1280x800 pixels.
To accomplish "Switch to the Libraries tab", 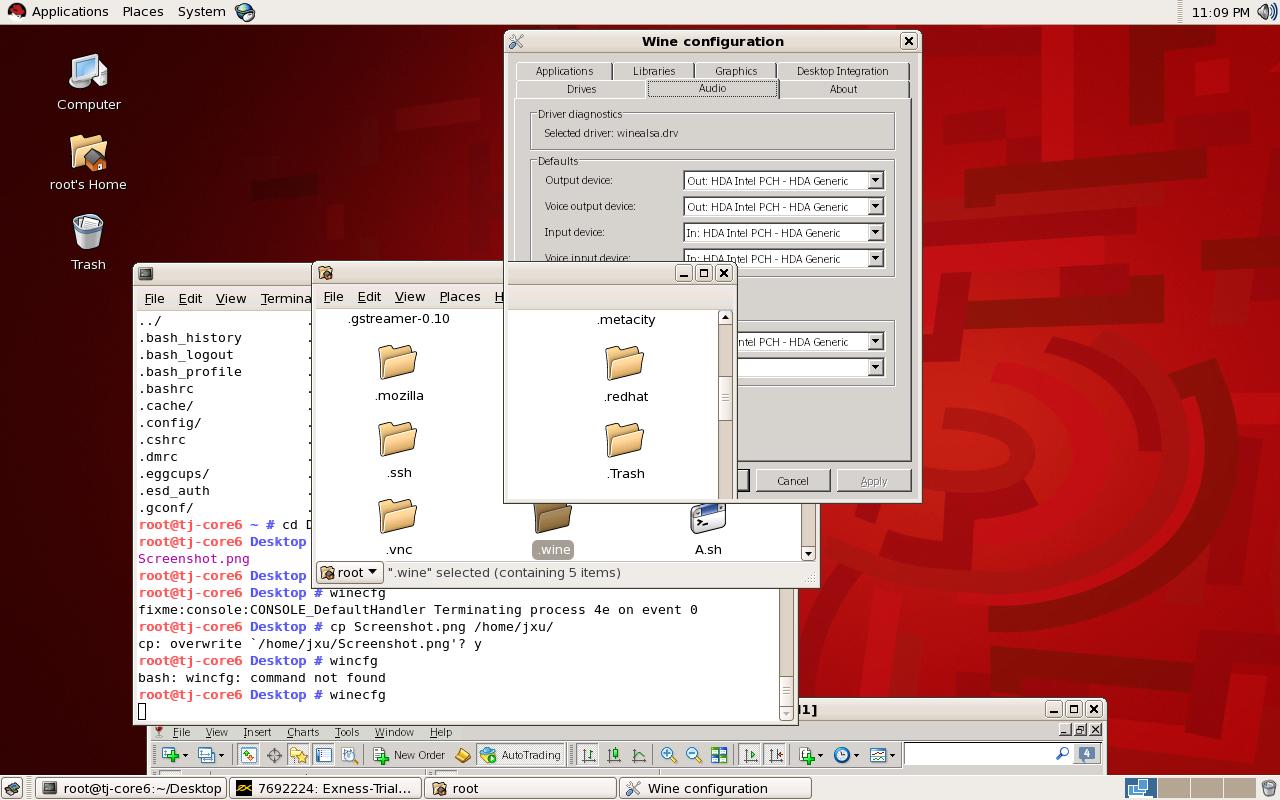I will 654,71.
